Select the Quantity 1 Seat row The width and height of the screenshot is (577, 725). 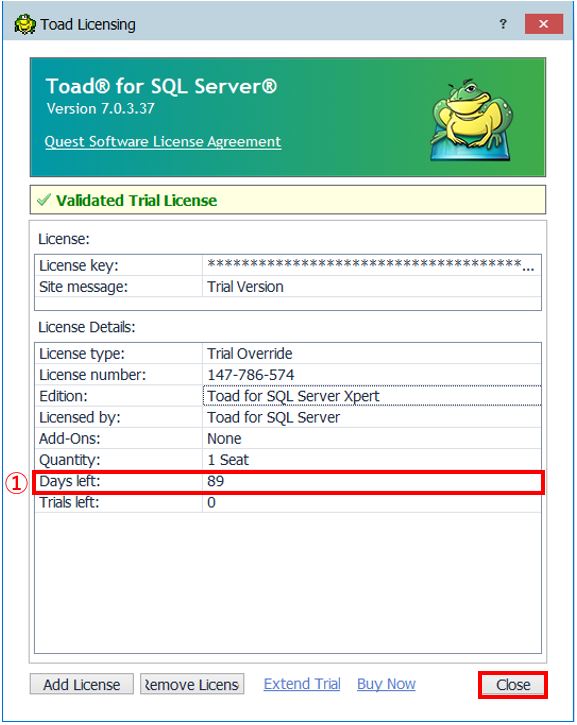tap(288, 460)
